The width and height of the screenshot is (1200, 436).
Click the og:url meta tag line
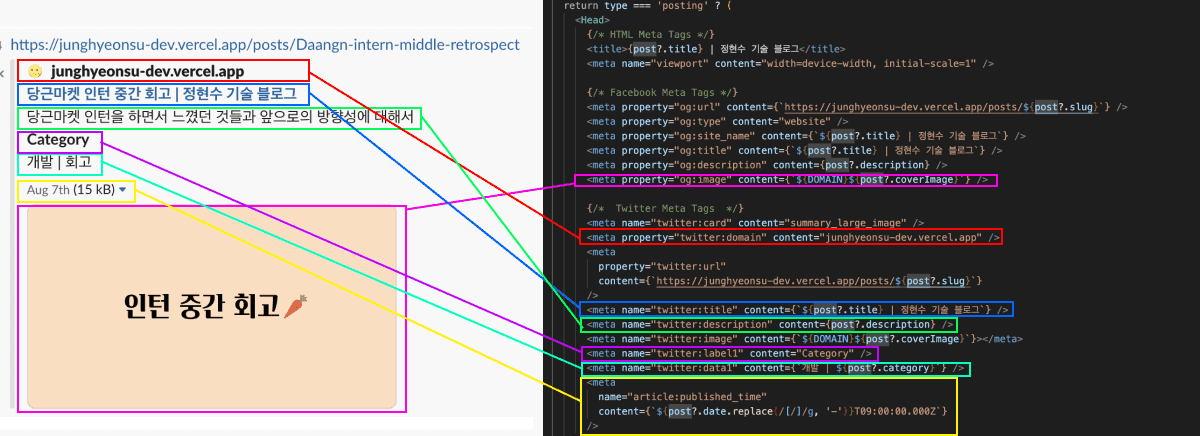[x=857, y=107]
